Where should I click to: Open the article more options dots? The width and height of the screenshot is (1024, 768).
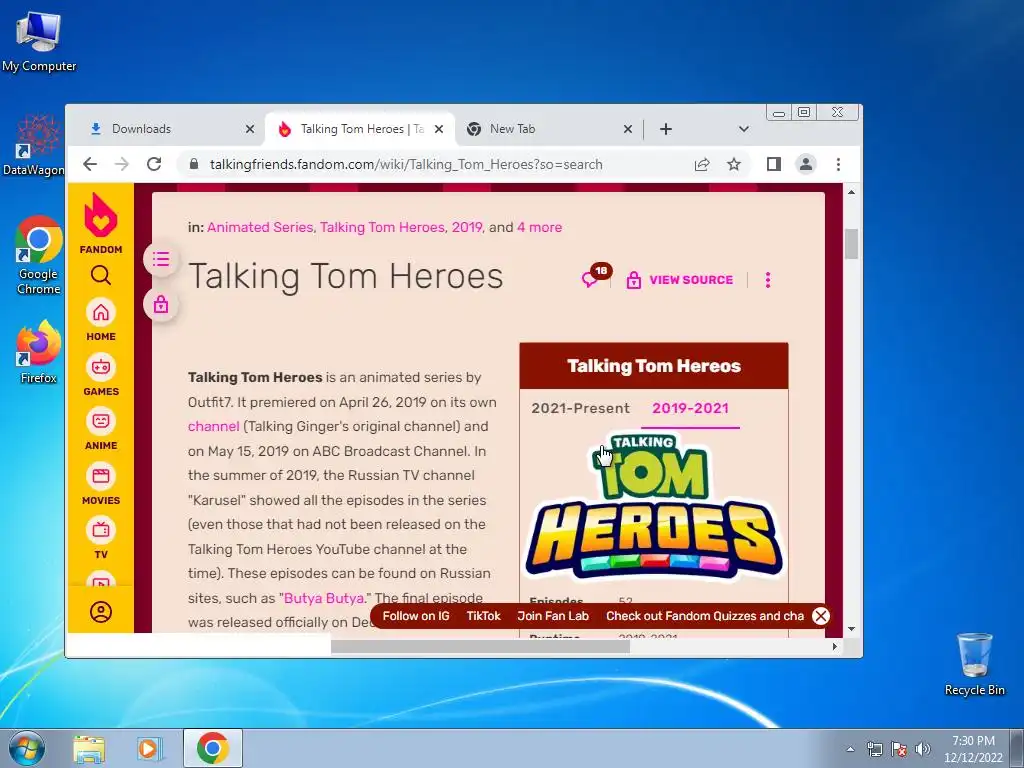click(768, 280)
